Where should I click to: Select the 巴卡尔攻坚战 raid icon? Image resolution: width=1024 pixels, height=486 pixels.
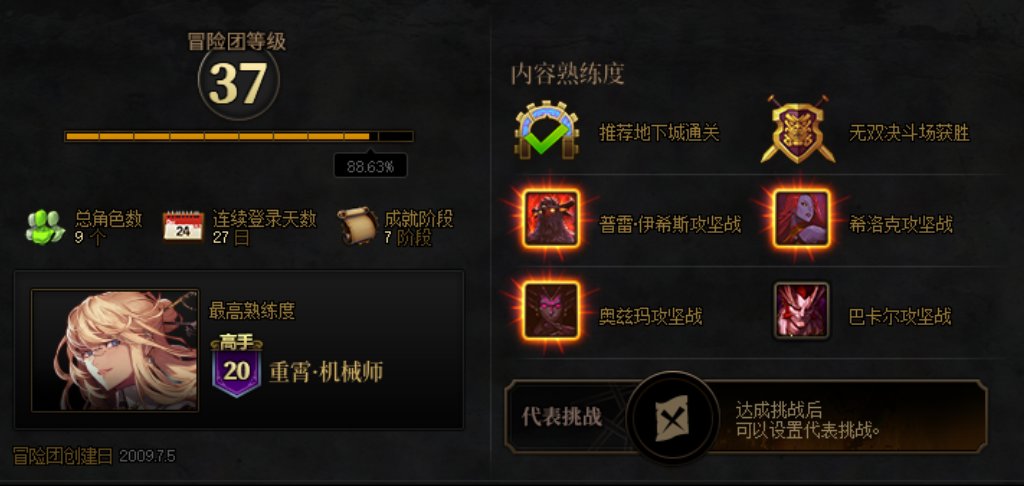(801, 310)
